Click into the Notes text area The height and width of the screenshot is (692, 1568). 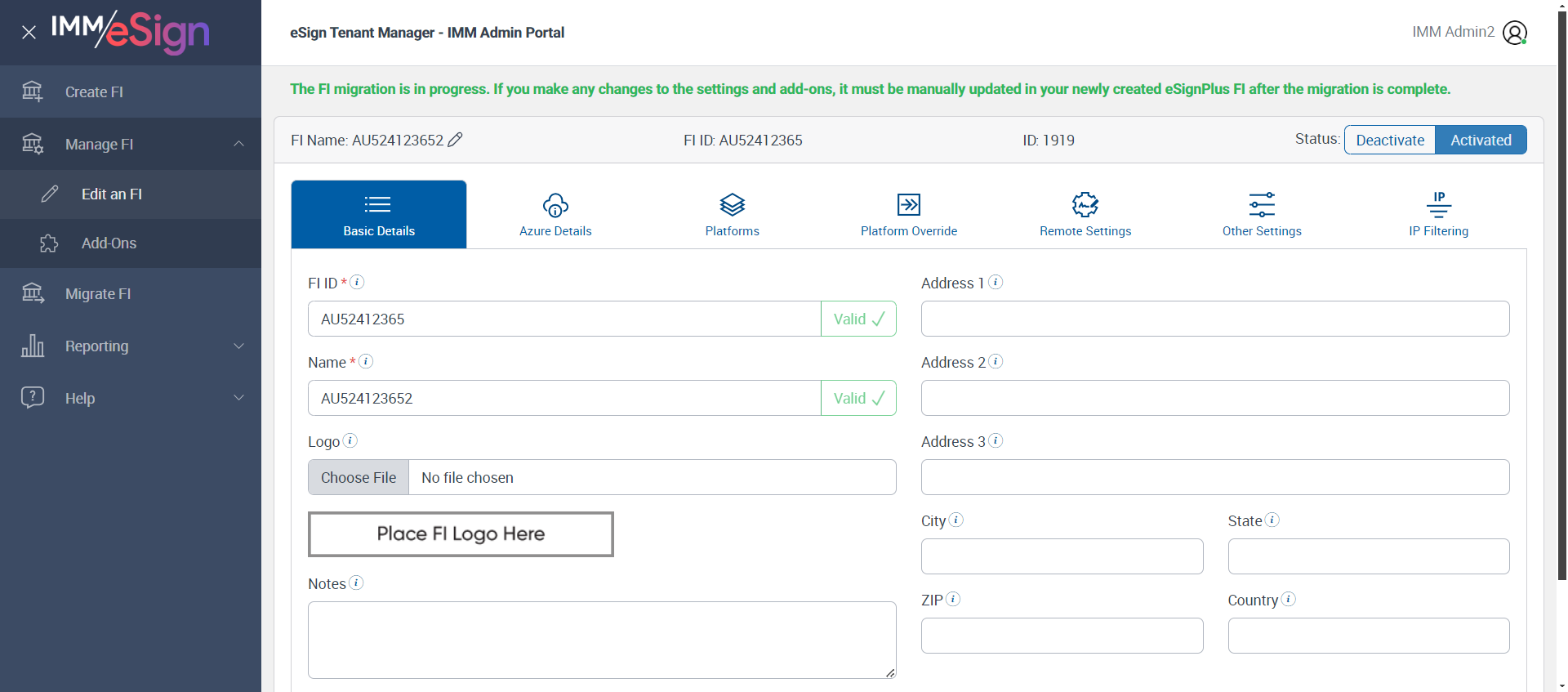pyautogui.click(x=601, y=640)
